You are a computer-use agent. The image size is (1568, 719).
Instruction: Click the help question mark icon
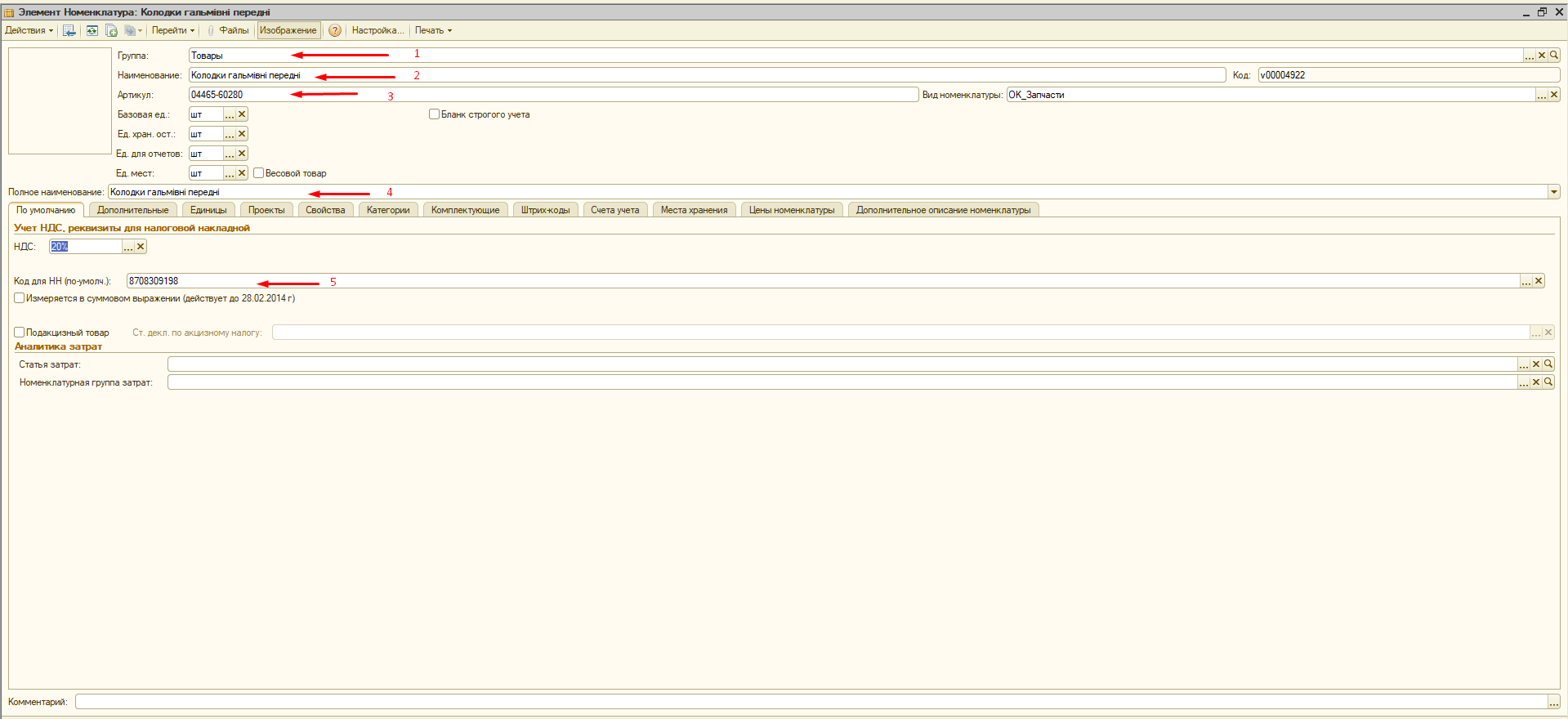click(x=335, y=31)
